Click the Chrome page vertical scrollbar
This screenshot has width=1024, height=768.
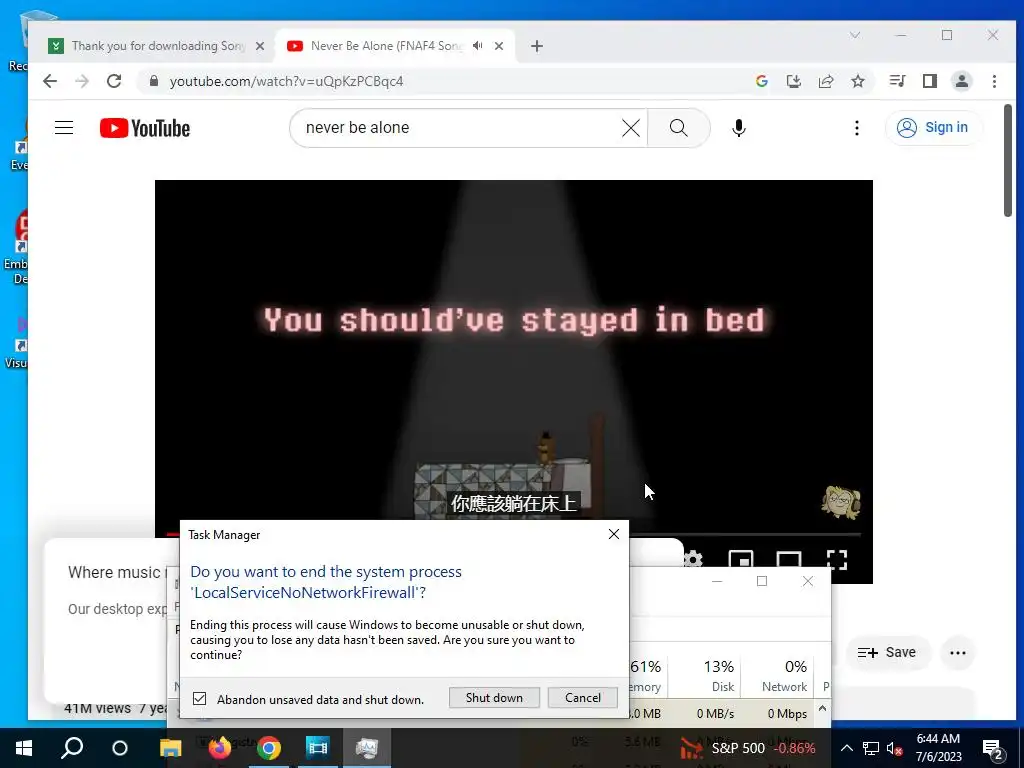pyautogui.click(x=1008, y=160)
